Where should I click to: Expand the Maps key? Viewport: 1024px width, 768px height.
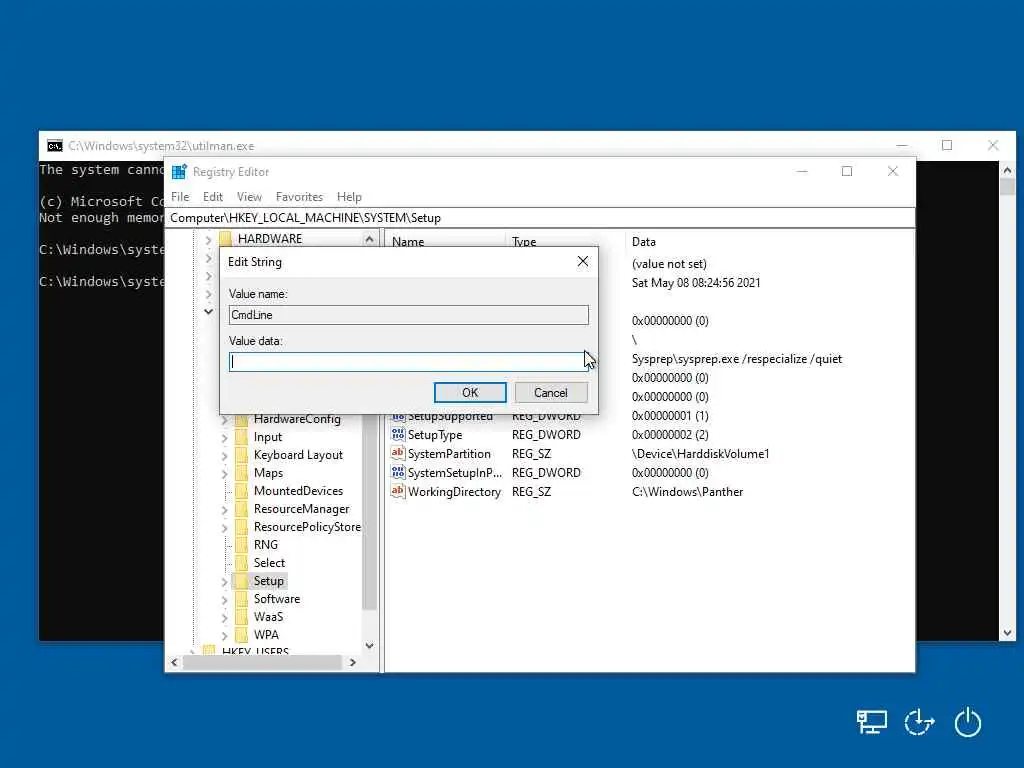point(225,473)
